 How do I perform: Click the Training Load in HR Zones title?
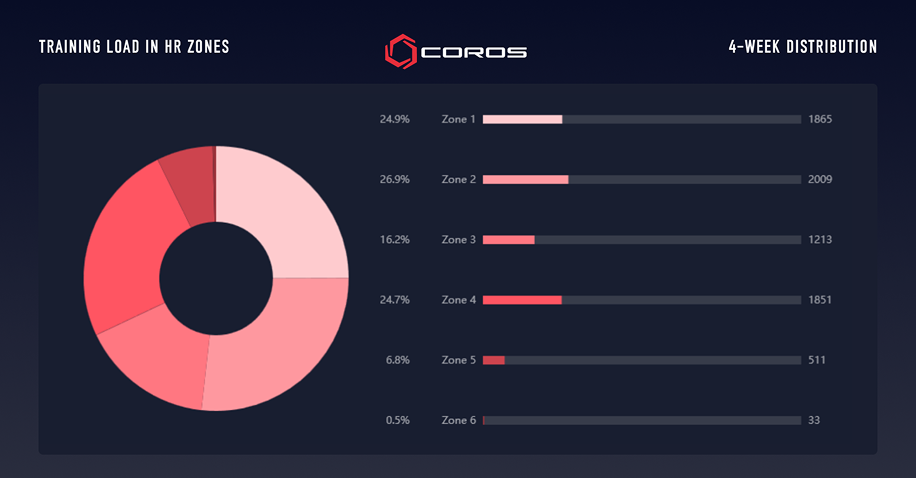pyautogui.click(x=134, y=47)
